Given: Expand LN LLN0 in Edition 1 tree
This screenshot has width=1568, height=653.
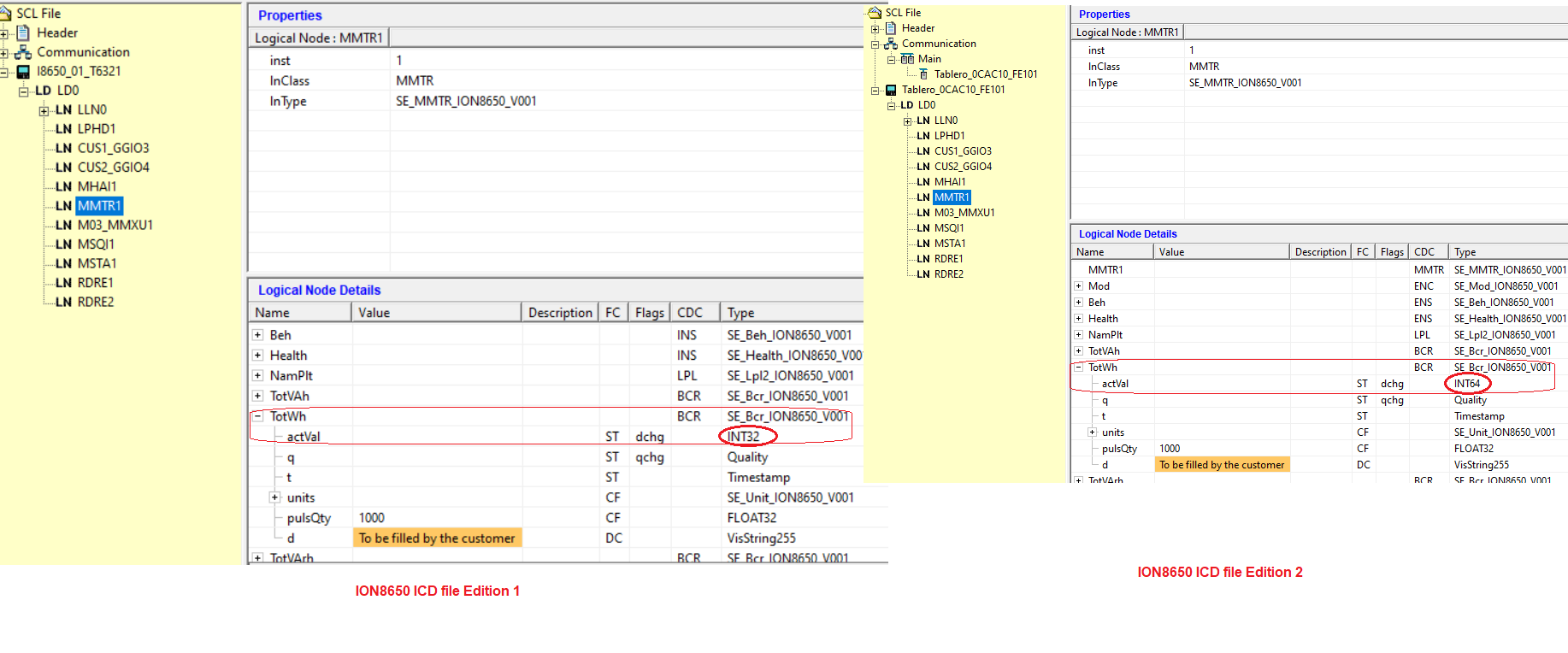Looking at the screenshot, I should click(x=44, y=111).
